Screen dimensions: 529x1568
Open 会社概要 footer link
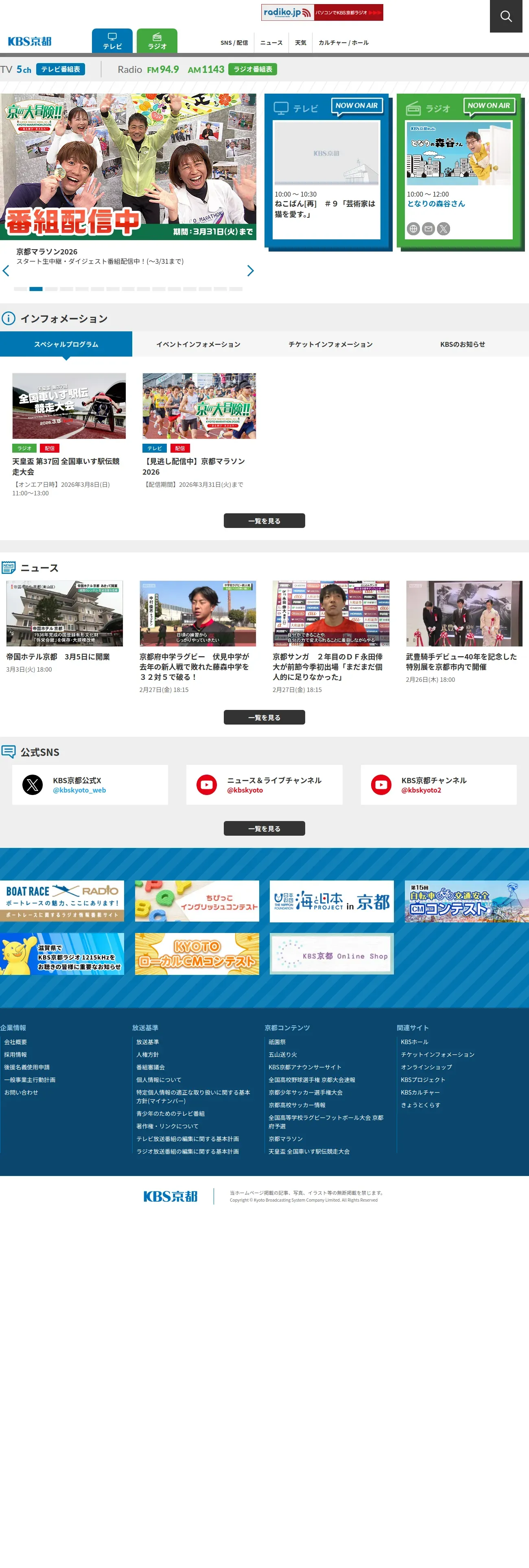(x=15, y=1042)
